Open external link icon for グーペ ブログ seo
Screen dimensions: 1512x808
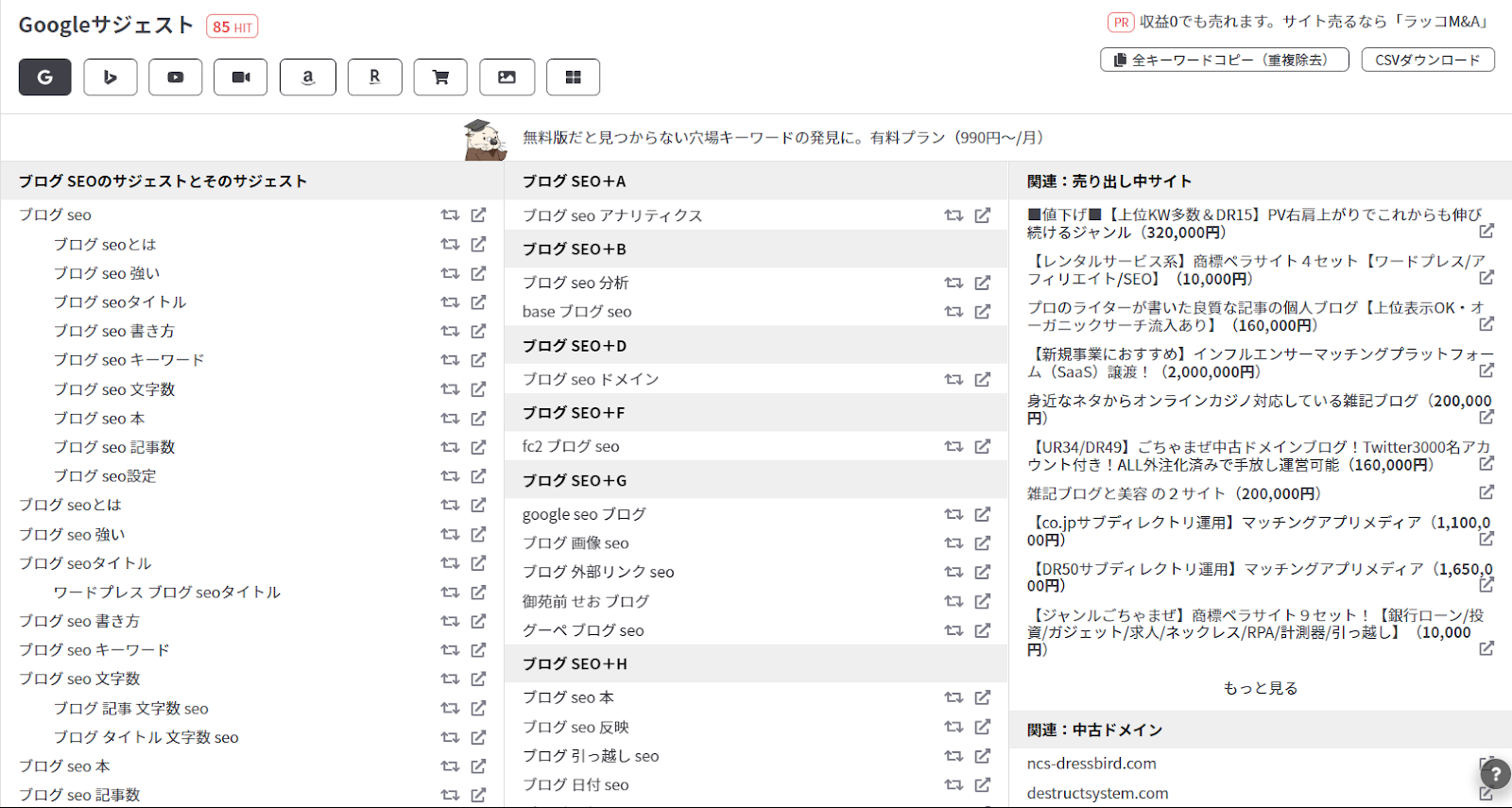pyautogui.click(x=983, y=630)
